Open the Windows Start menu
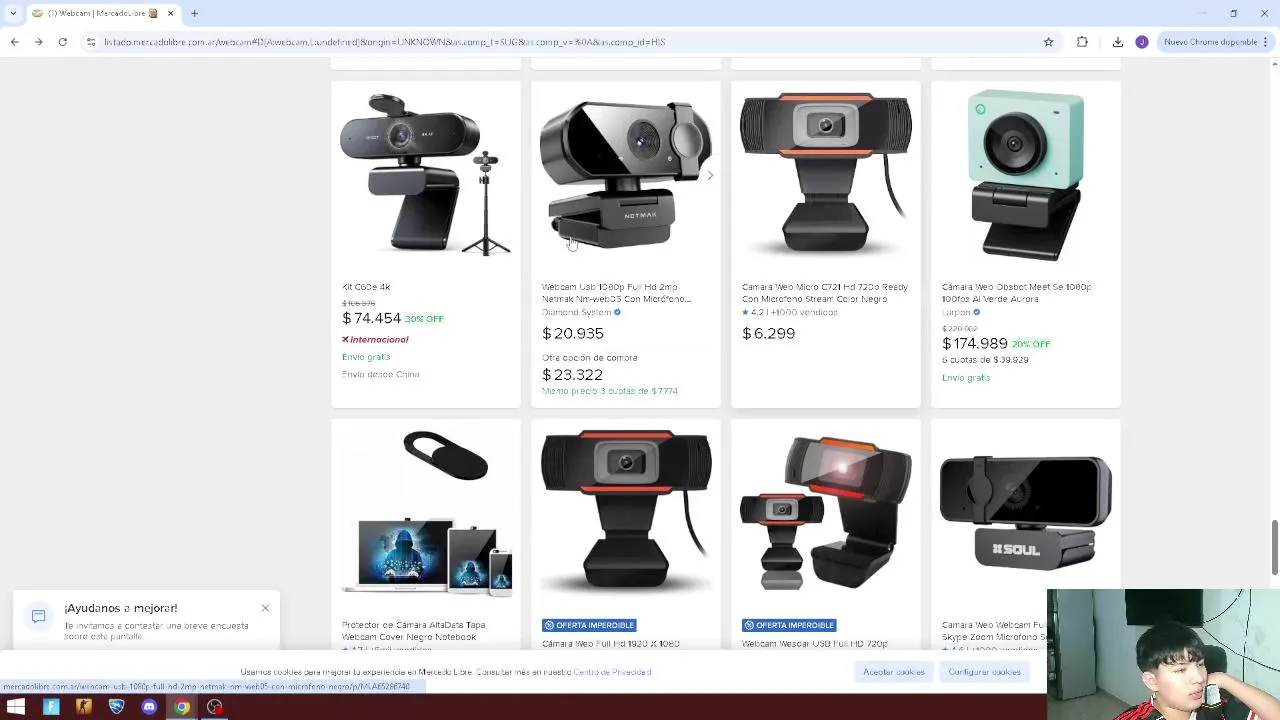1280x720 pixels. point(16,707)
